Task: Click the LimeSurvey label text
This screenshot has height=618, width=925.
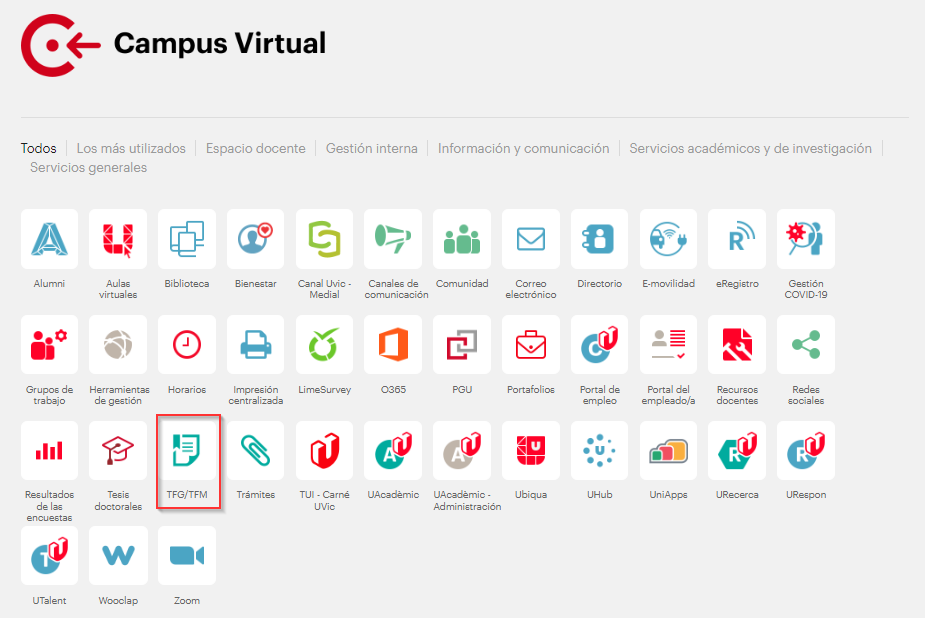Action: (324, 390)
